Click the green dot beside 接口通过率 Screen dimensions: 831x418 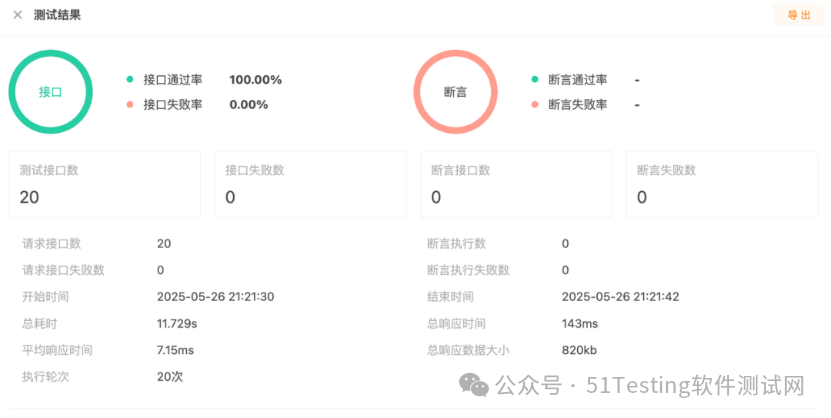[130, 79]
